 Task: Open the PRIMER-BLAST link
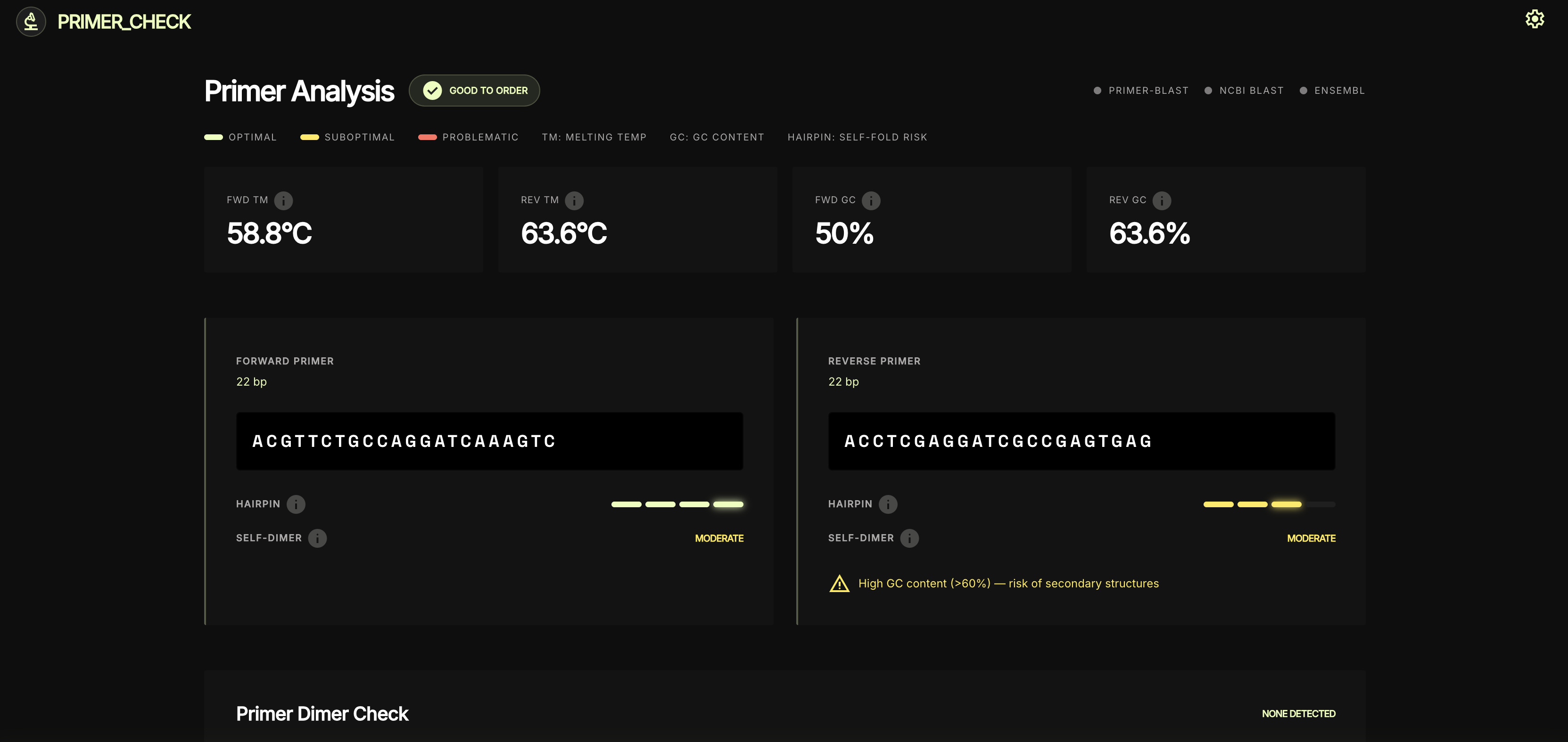click(x=1147, y=91)
